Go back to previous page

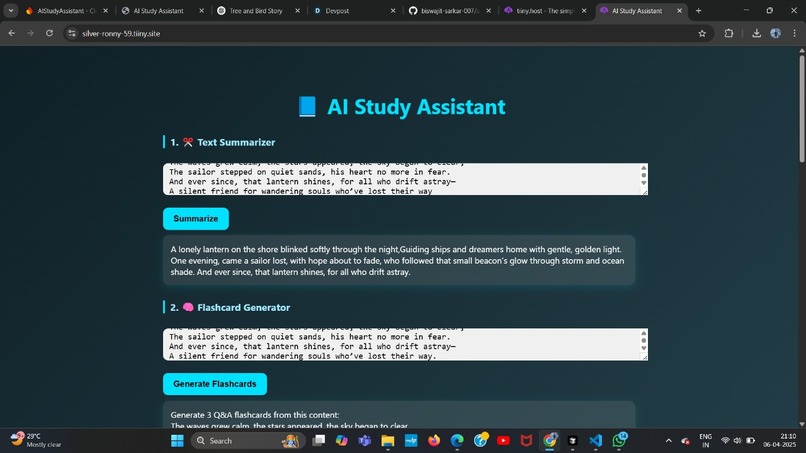[x=12, y=33]
